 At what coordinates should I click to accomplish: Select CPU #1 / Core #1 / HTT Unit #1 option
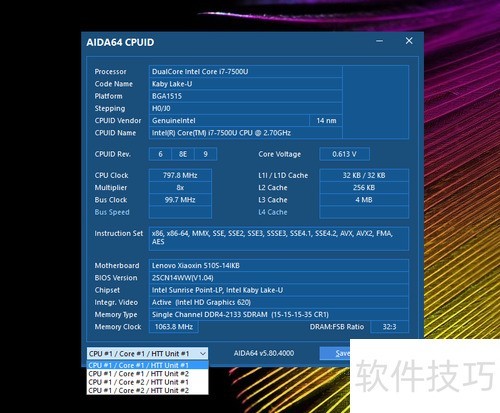pyautogui.click(x=147, y=365)
